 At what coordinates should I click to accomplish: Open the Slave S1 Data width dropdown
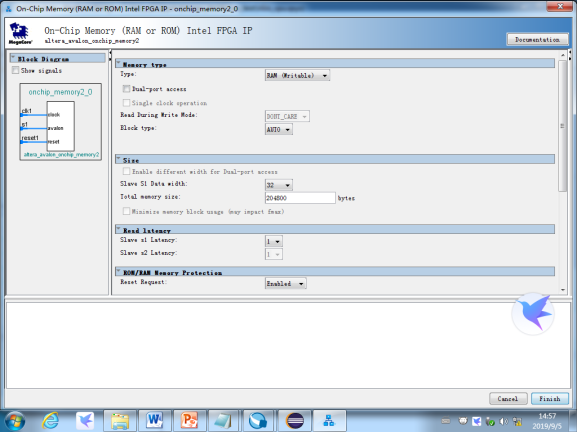click(279, 185)
